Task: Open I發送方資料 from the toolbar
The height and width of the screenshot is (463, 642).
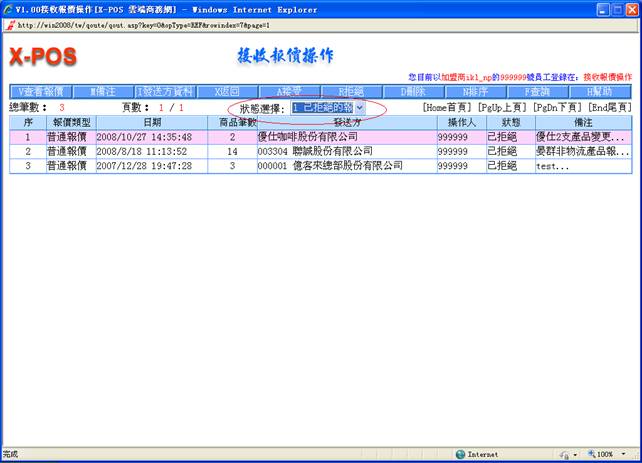Action: [165, 91]
